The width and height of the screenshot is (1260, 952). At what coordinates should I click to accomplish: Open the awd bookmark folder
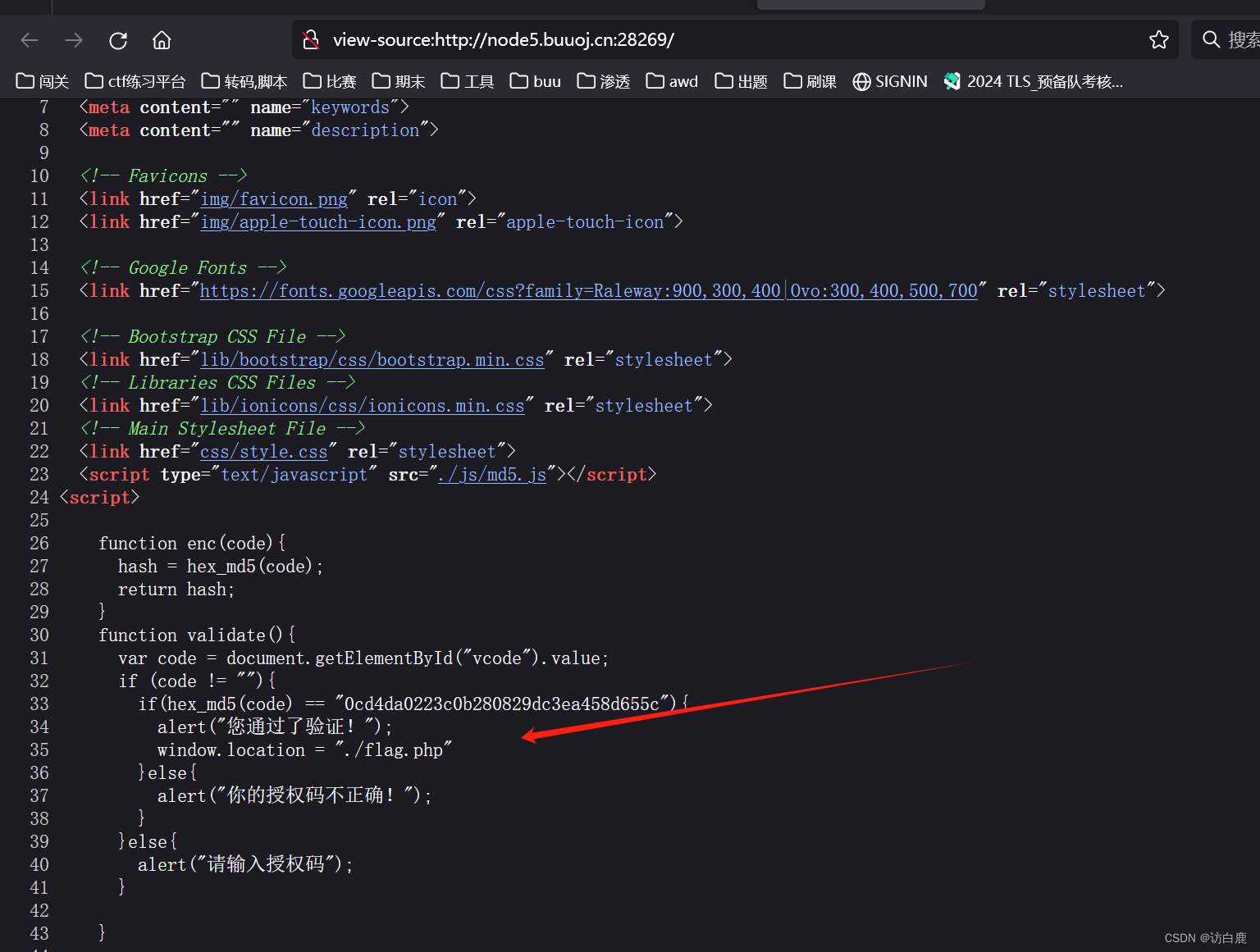673,81
